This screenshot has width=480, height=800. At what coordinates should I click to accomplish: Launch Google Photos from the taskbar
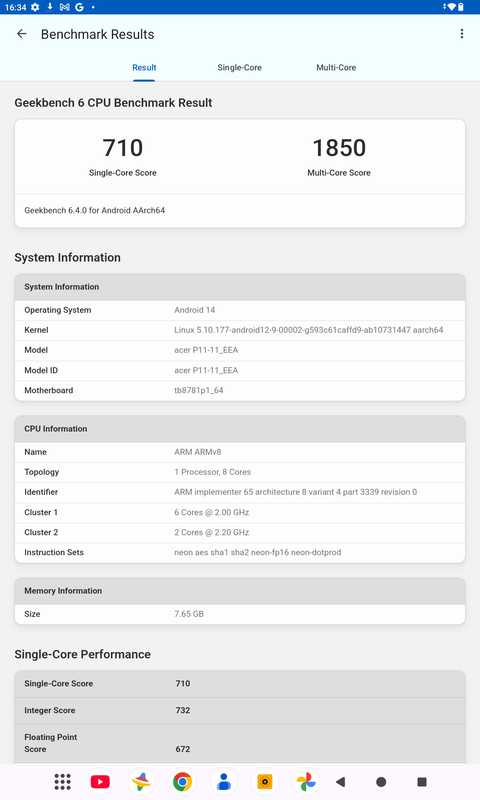tap(306, 782)
